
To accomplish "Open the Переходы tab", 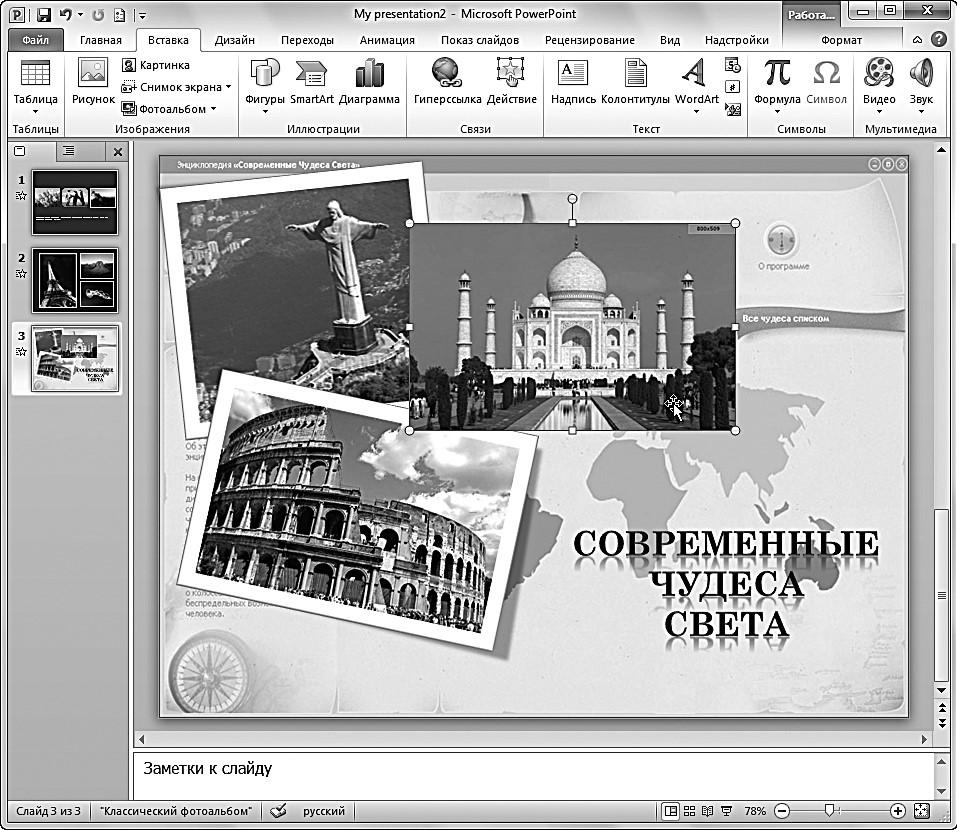I will (307, 40).
